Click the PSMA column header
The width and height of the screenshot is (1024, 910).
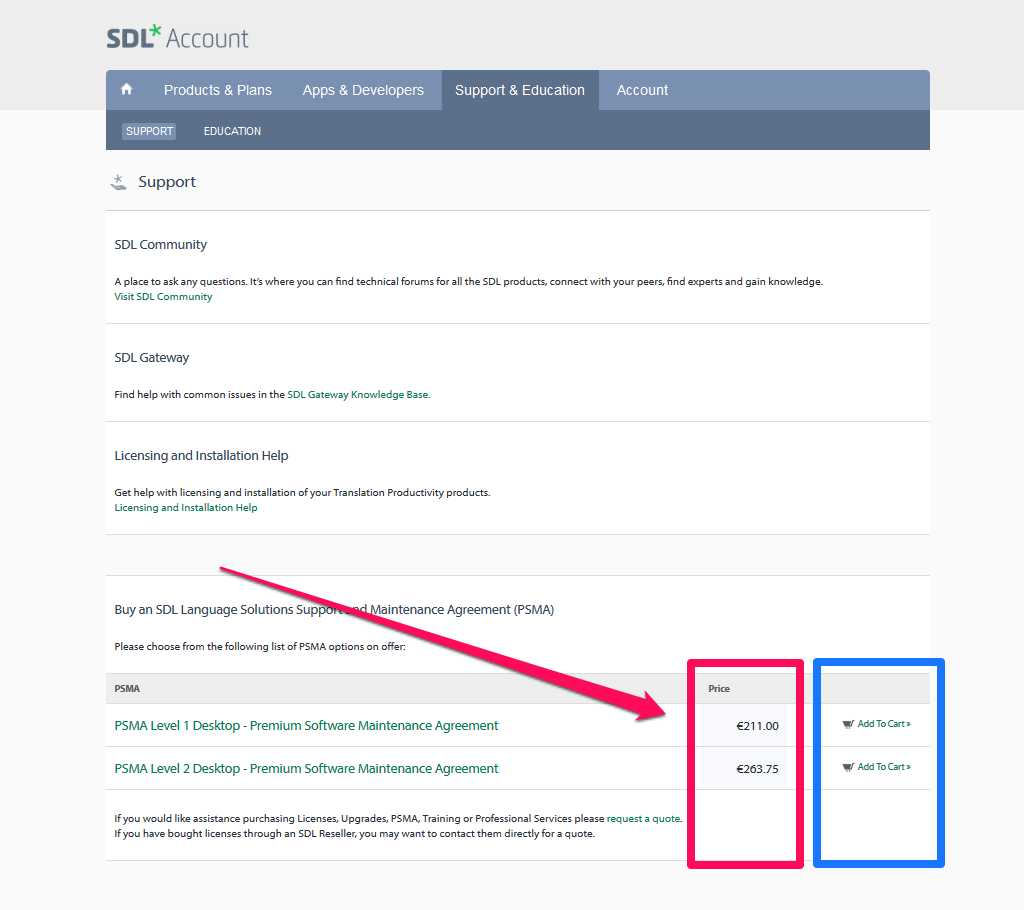click(127, 689)
